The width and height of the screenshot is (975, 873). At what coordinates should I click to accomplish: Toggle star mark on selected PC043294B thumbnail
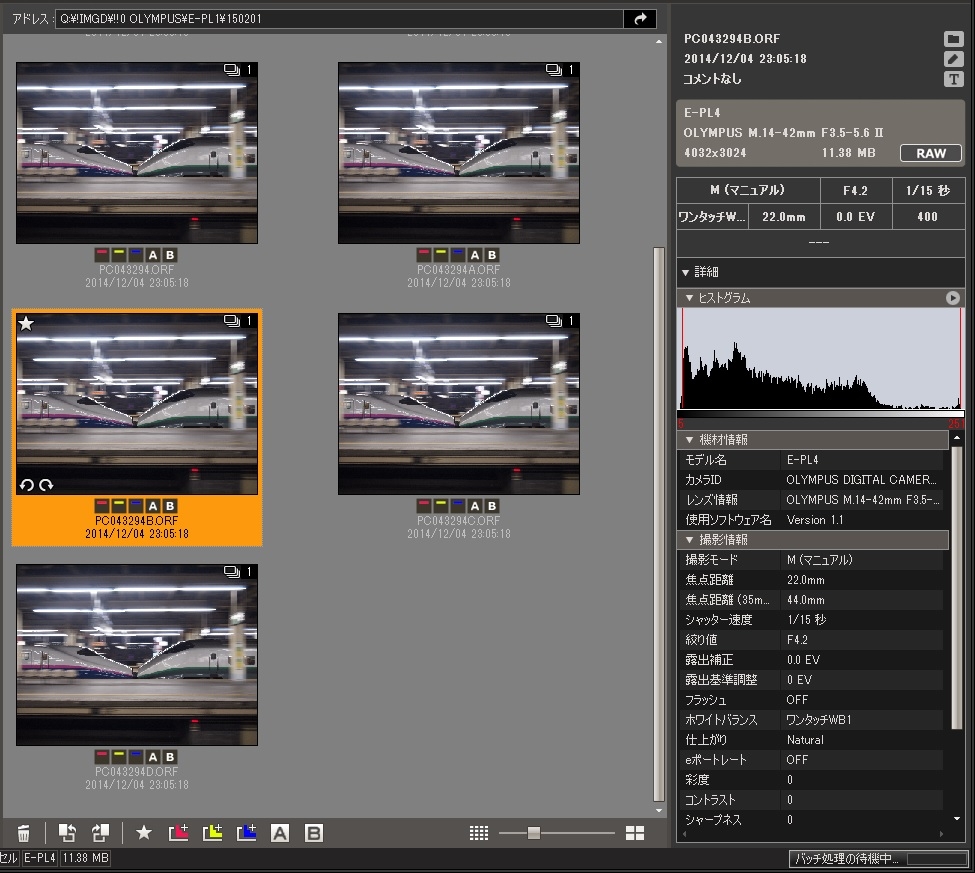point(27,323)
